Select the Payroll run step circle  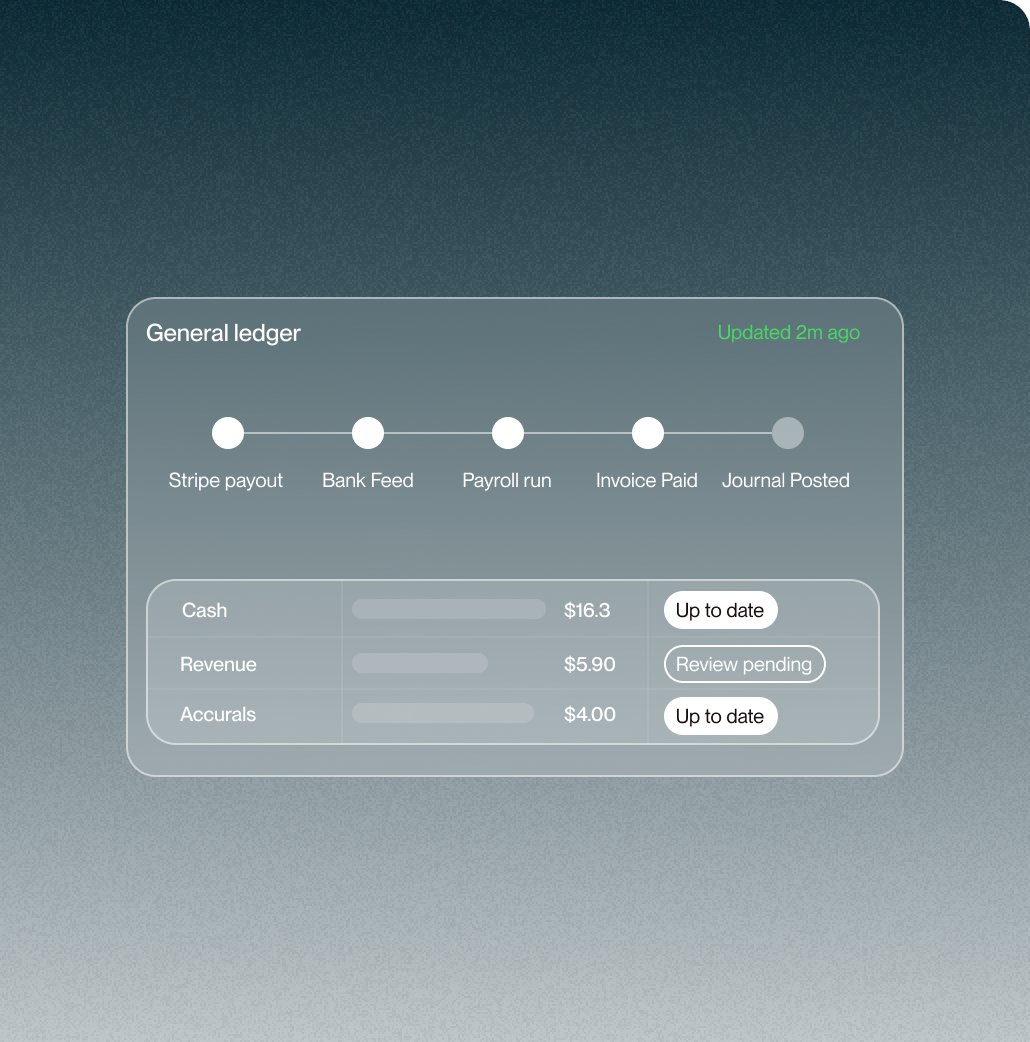508,433
